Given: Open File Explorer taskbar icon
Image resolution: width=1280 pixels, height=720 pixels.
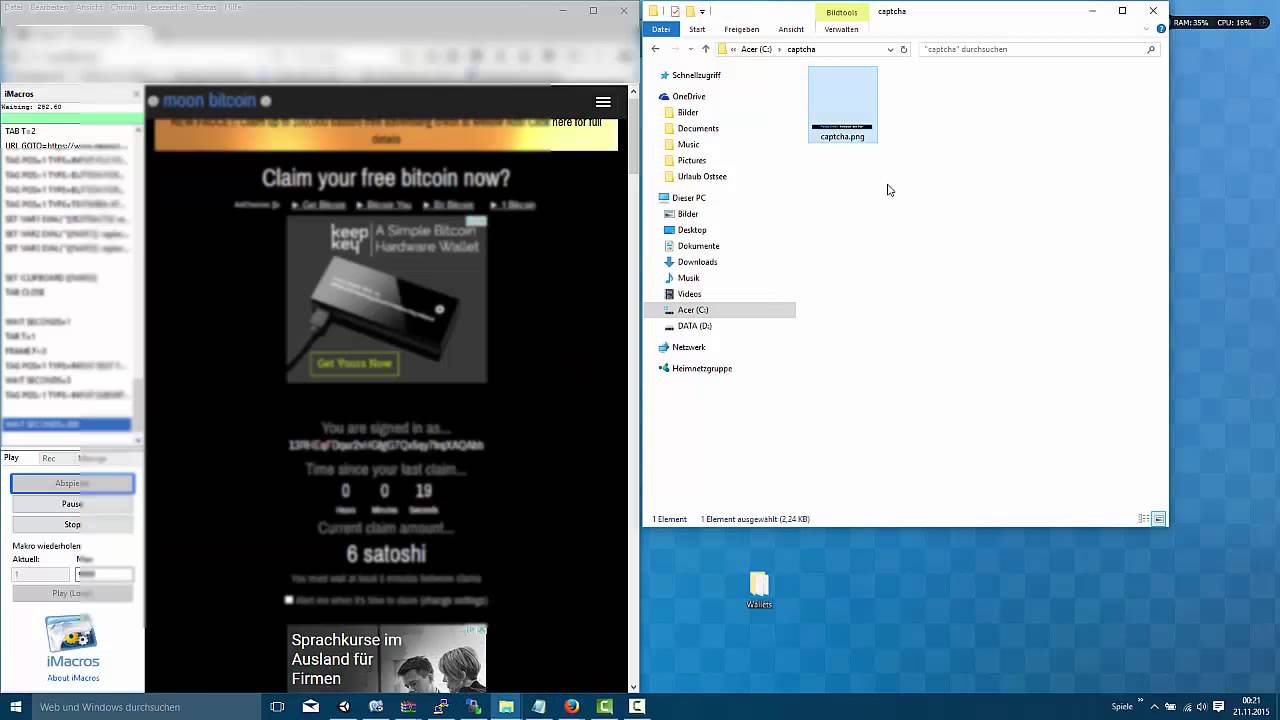Looking at the screenshot, I should (506, 706).
